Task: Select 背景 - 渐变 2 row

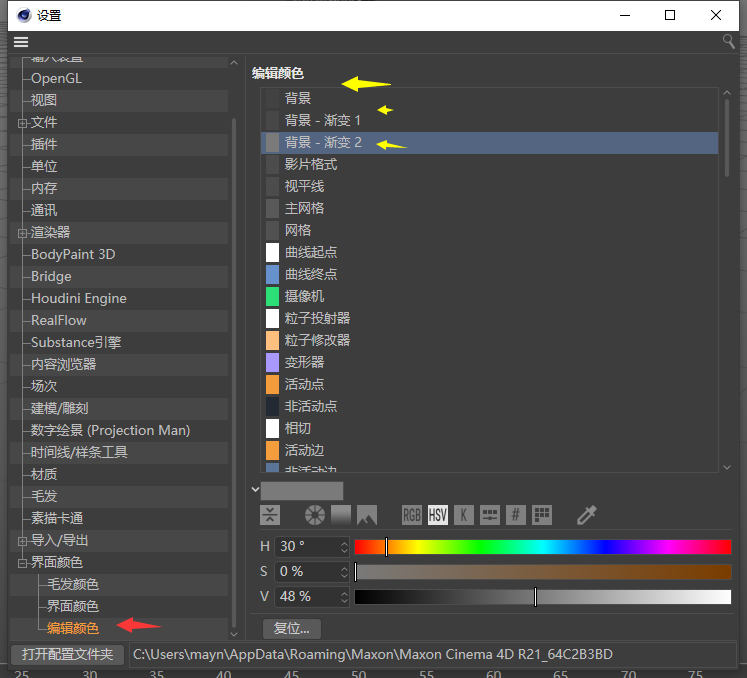Action: coord(489,142)
